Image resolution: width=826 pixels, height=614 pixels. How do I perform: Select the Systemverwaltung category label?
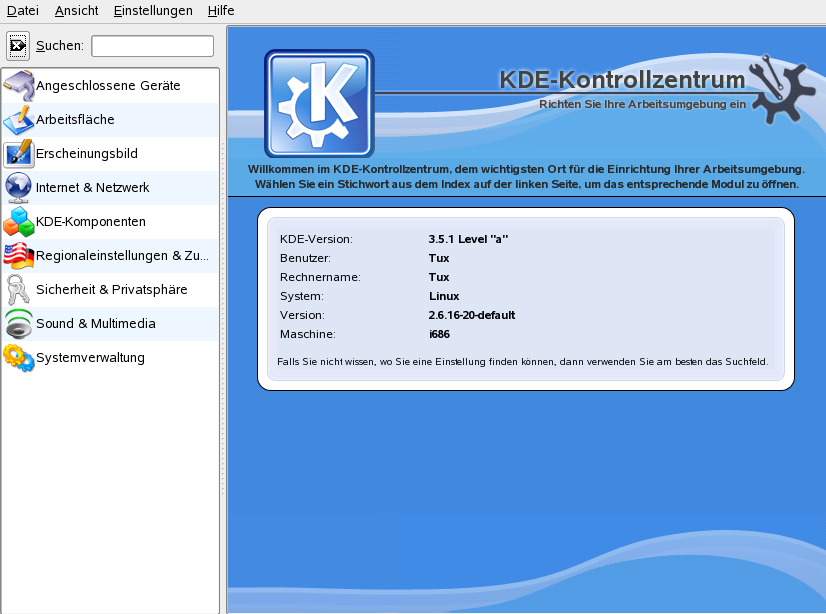tap(90, 358)
